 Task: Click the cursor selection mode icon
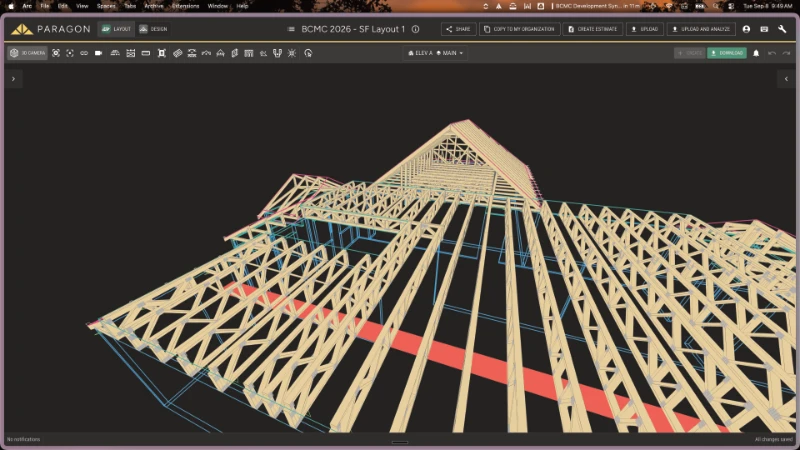[308, 53]
